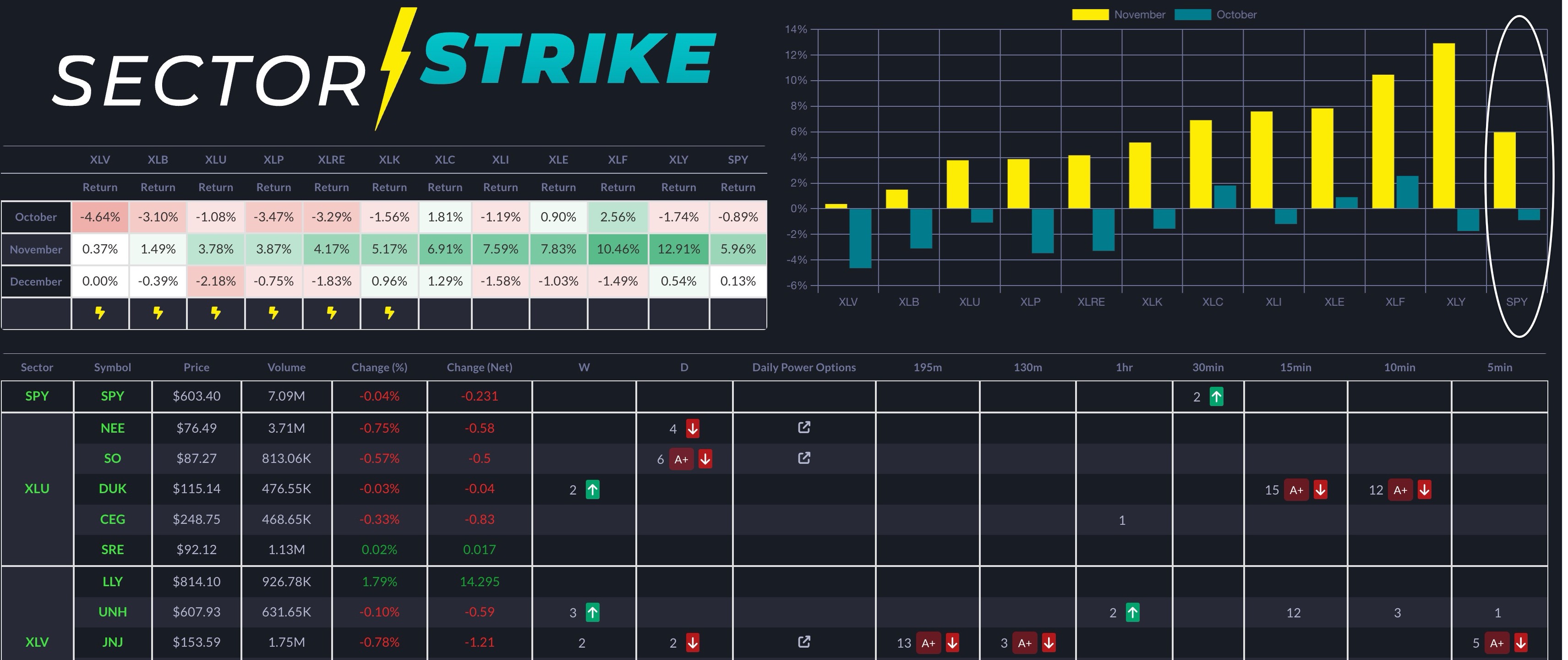The height and width of the screenshot is (660, 1568).
Task: Open Daily Power Options link for JNJ
Action: tap(804, 642)
